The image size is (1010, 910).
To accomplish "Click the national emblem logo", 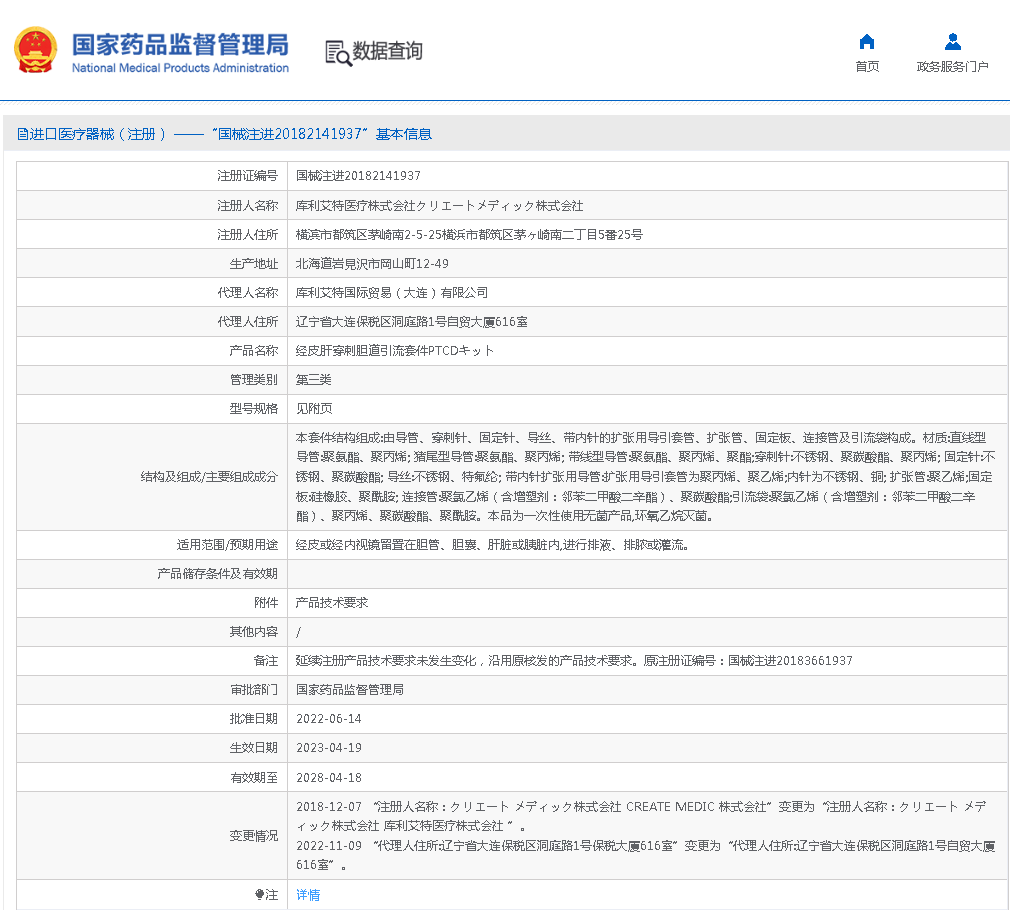I will (x=36, y=50).
